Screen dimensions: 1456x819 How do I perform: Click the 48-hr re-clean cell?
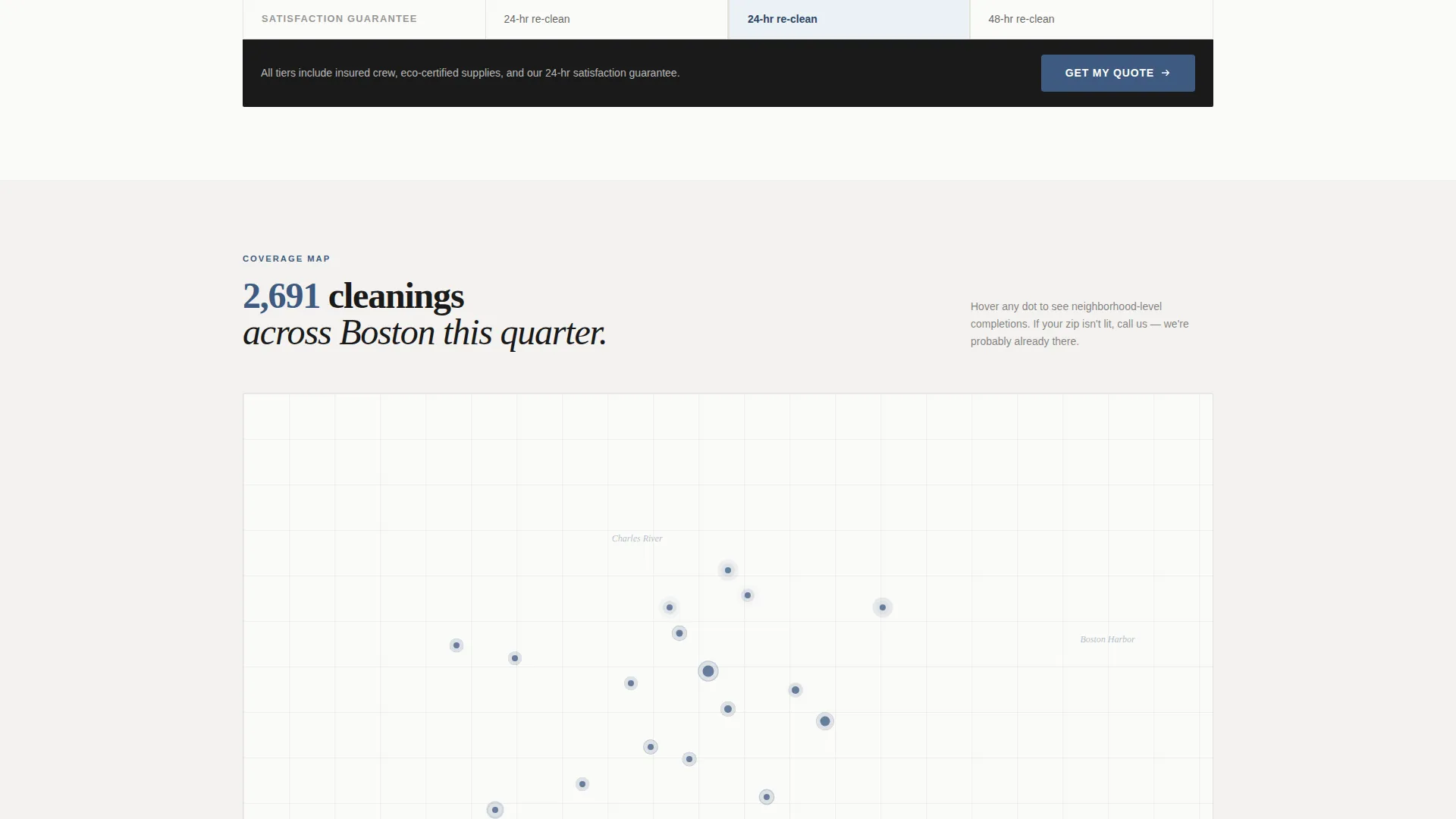[x=1091, y=19]
